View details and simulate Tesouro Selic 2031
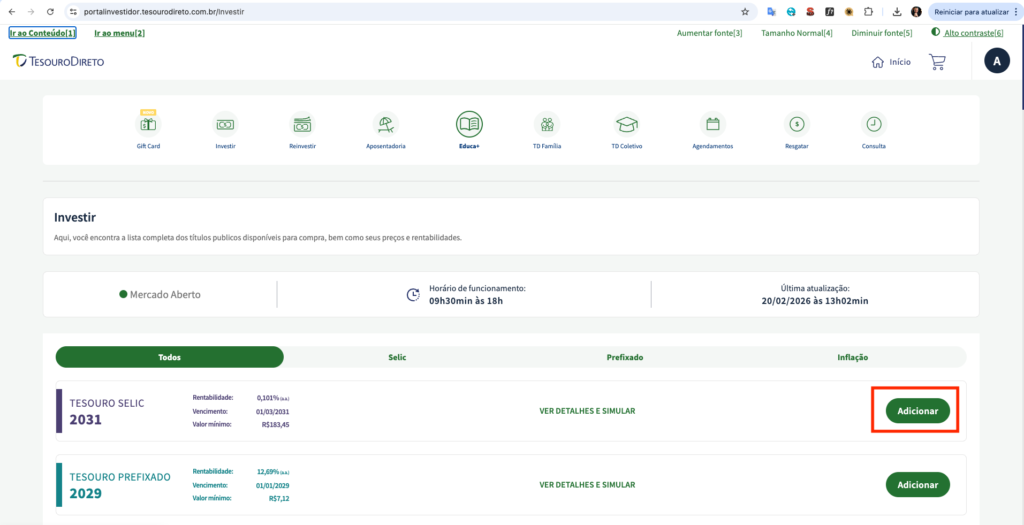 coord(587,411)
